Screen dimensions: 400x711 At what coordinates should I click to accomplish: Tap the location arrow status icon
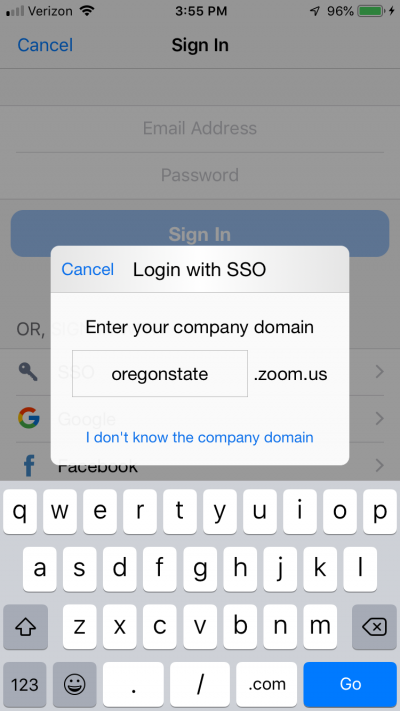coord(315,11)
